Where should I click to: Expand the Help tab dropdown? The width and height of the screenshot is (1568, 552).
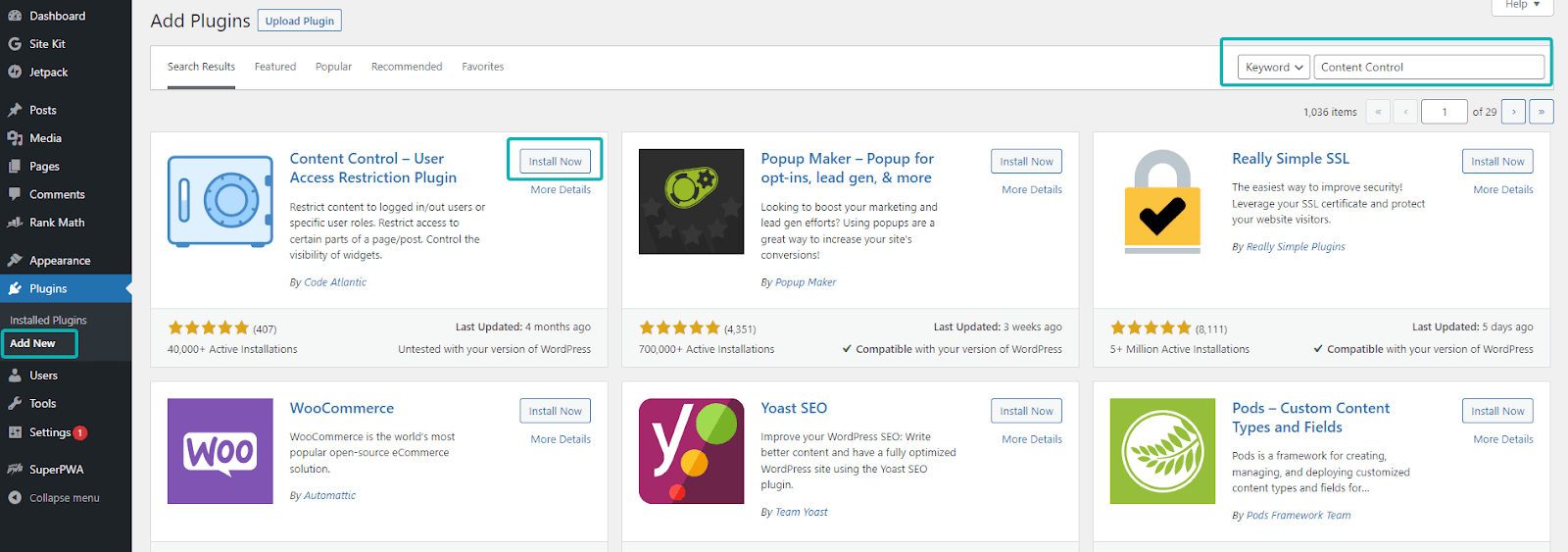pyautogui.click(x=1522, y=6)
